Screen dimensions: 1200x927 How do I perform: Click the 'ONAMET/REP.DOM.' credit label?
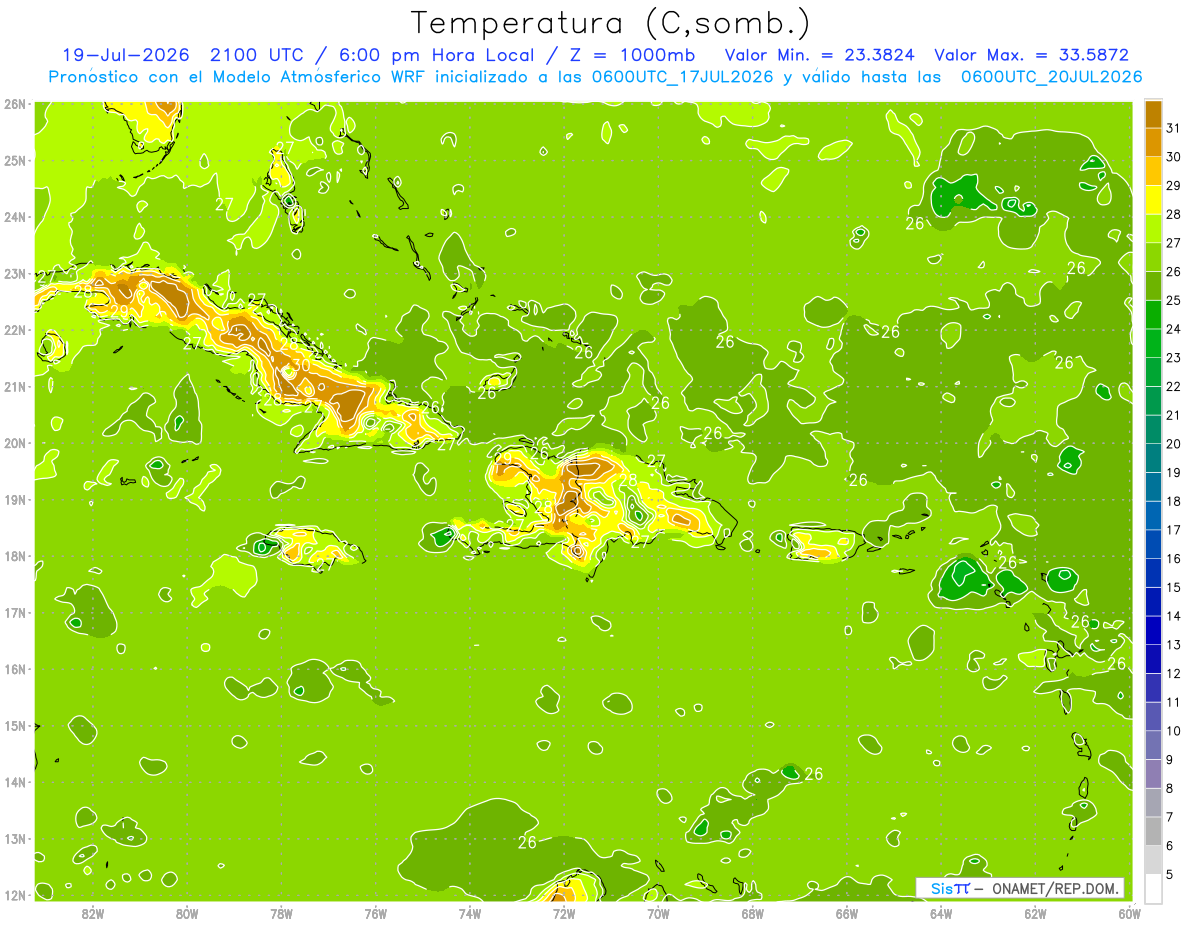coord(1057,888)
